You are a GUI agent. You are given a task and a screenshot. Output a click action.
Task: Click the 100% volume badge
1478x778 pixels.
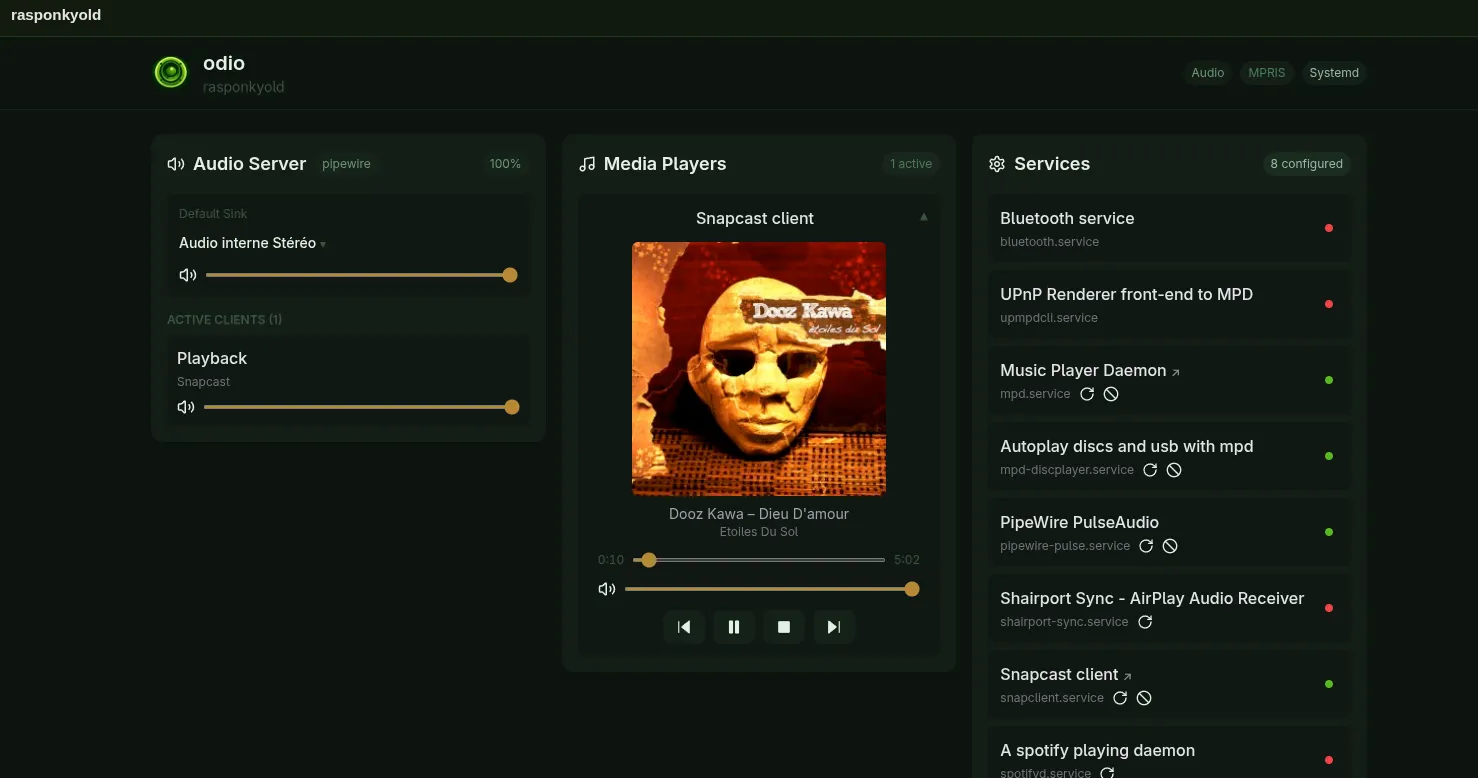(x=505, y=164)
